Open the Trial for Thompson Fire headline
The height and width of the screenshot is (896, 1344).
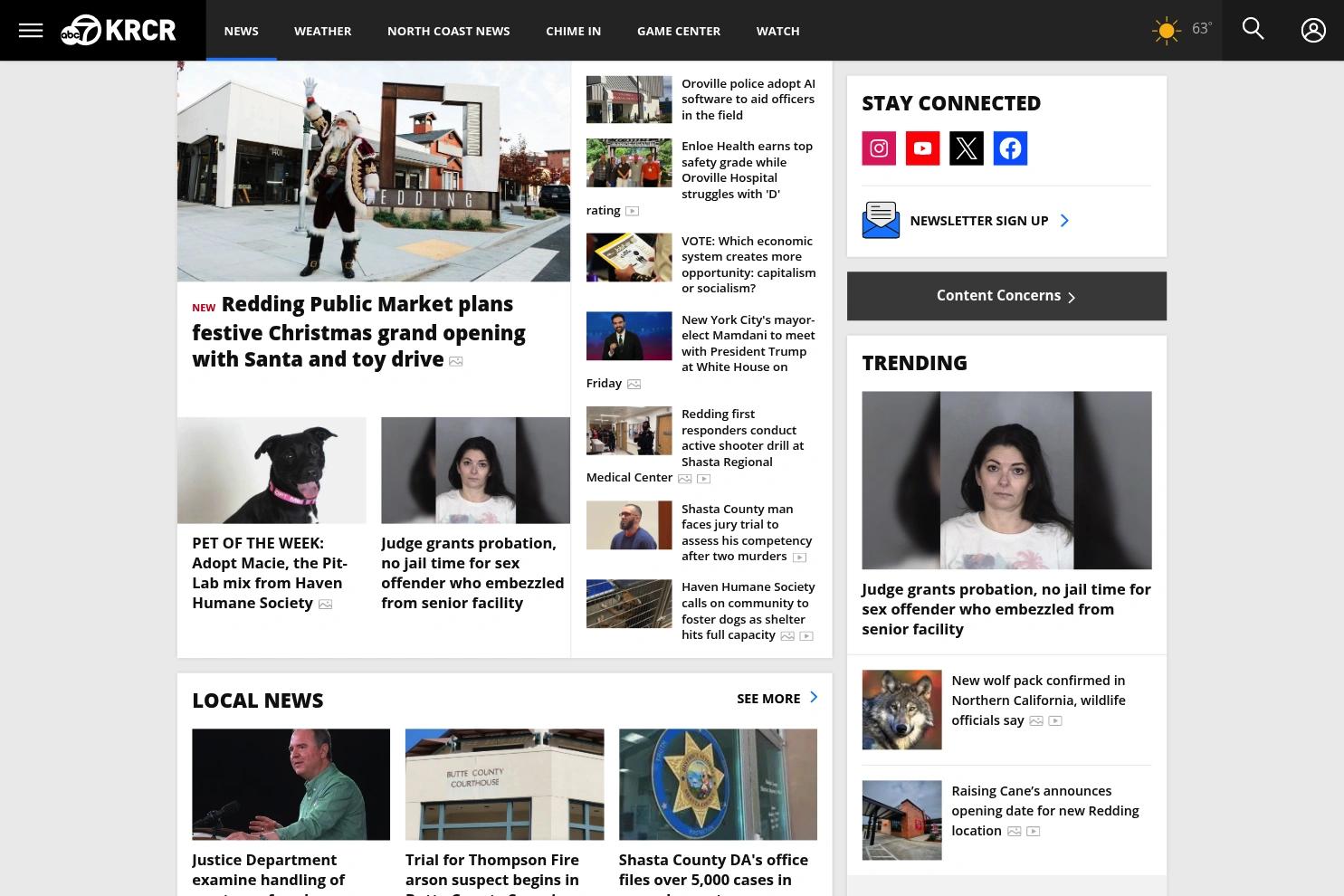[492, 873]
